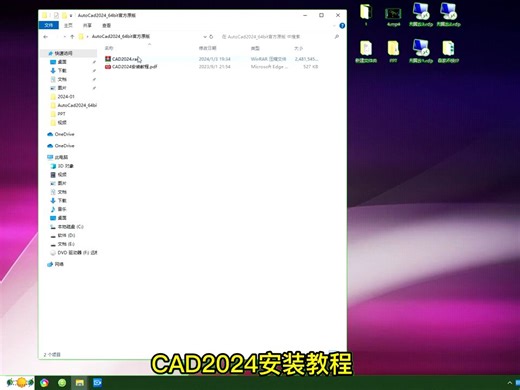Click the folder search input box
The width and height of the screenshot is (520, 390).
(x=277, y=37)
